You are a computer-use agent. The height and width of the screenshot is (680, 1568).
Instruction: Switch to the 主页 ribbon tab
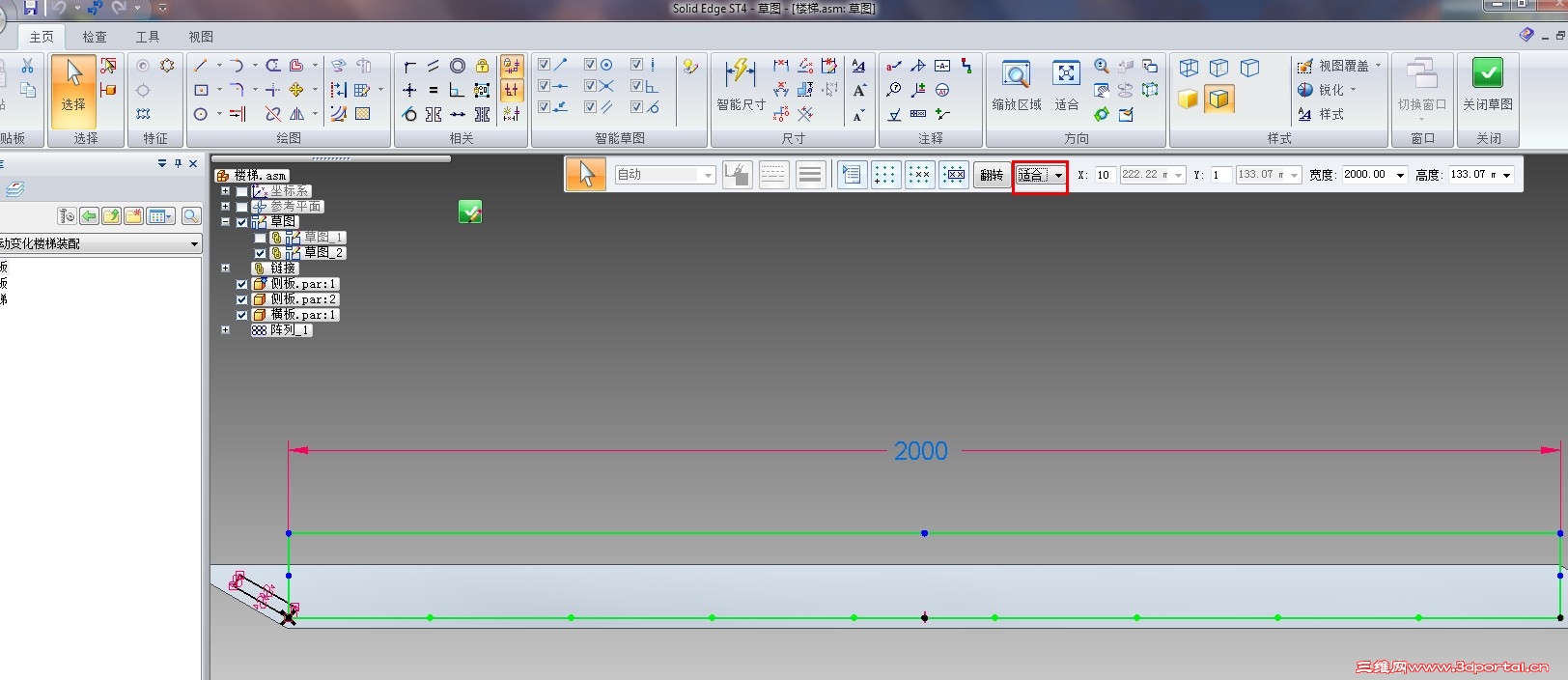pyautogui.click(x=42, y=37)
